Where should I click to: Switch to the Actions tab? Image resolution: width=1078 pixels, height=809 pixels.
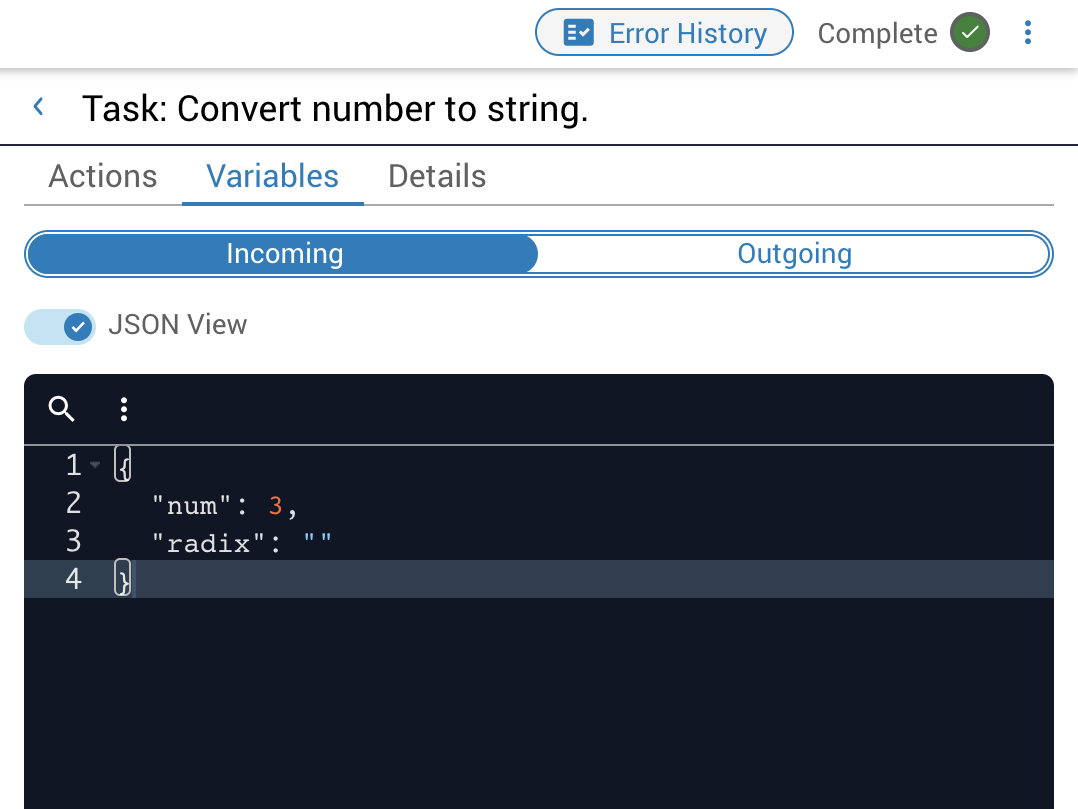coord(103,176)
